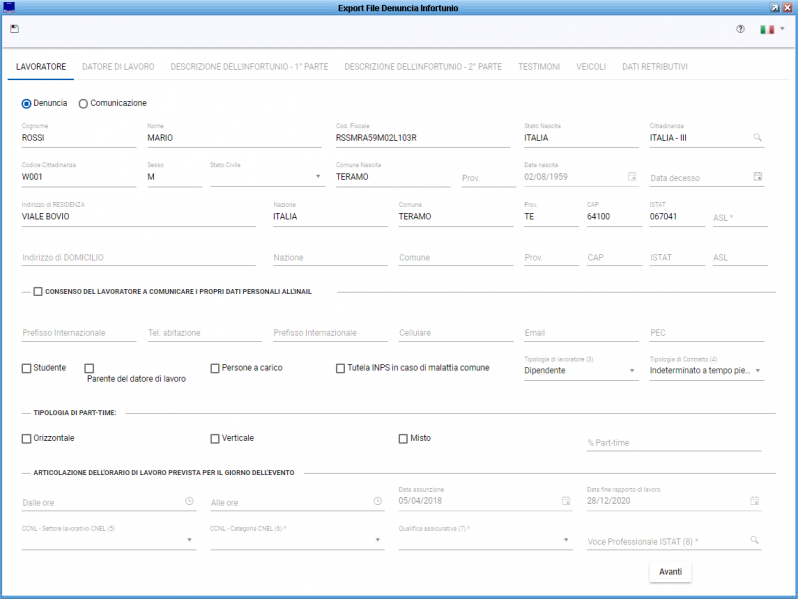Expand the Qualifica assicurativa dropdown
This screenshot has height=599, width=798.
566,541
